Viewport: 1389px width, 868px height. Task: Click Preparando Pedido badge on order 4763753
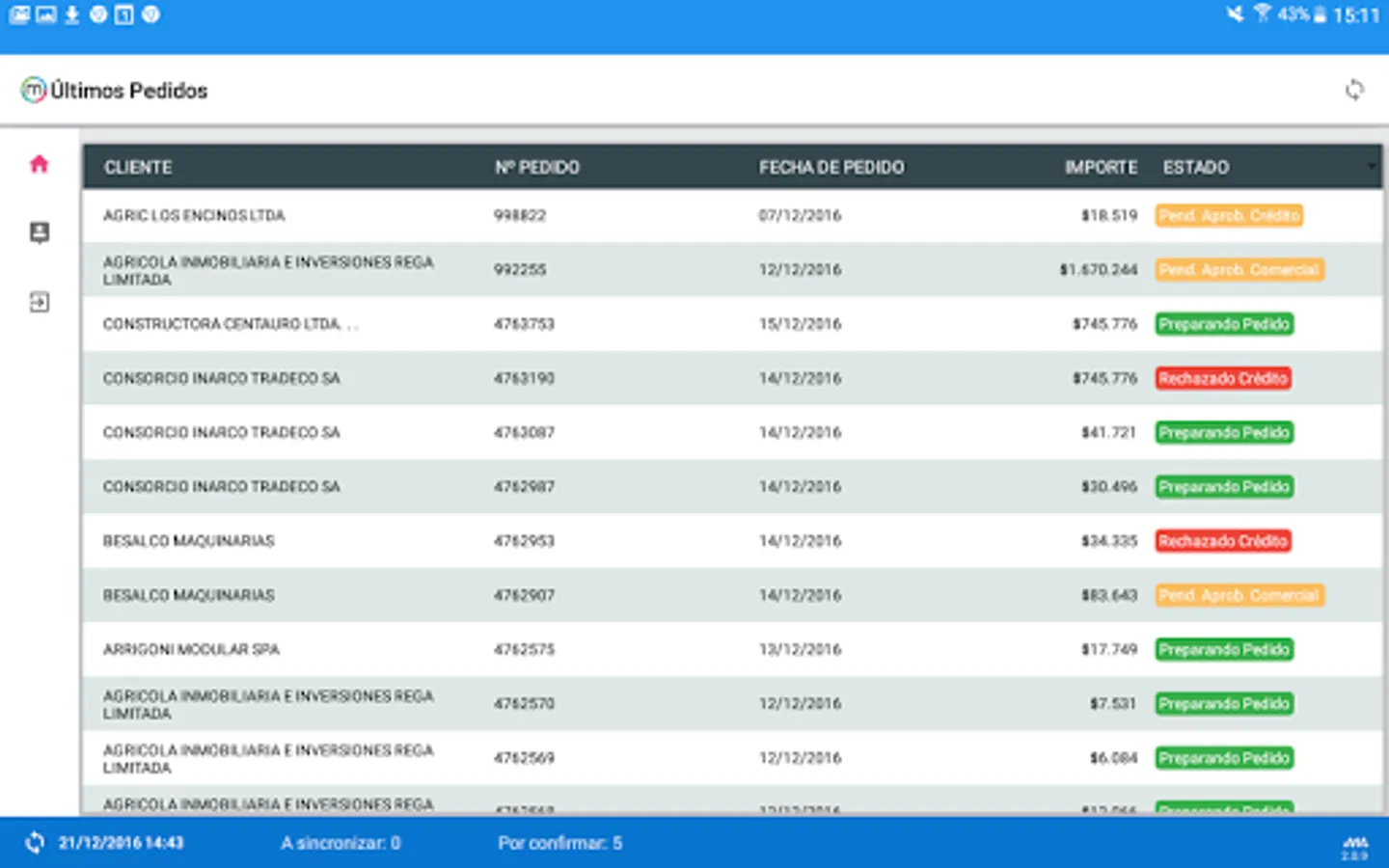tap(1224, 324)
